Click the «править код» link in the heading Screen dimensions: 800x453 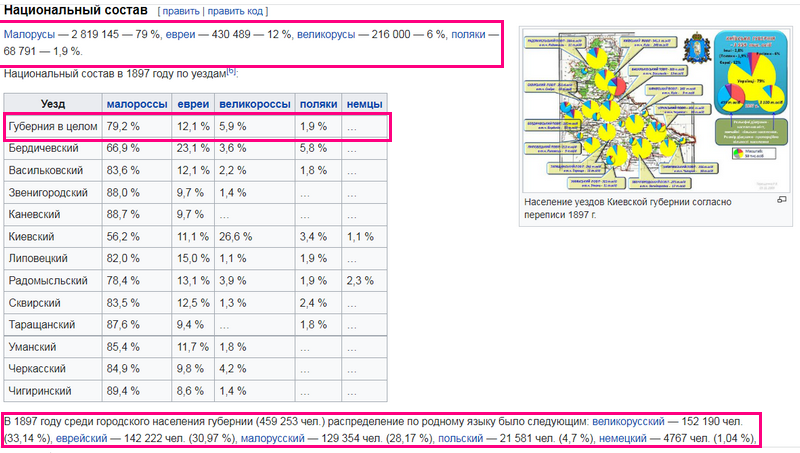pyautogui.click(x=236, y=10)
